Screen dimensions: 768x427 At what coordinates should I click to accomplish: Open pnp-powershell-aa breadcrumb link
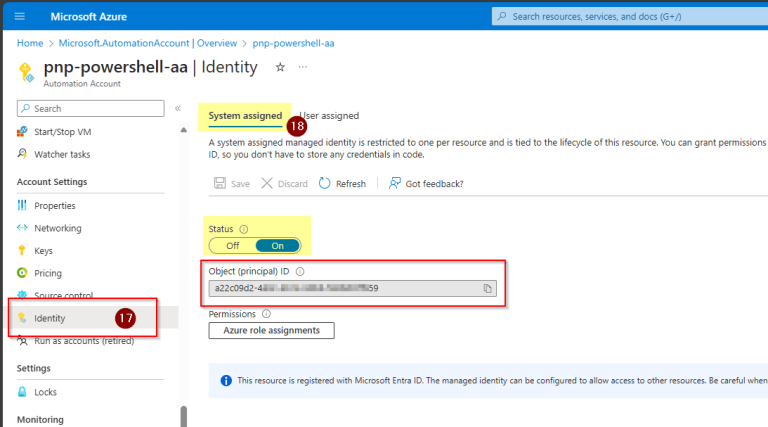(292, 43)
